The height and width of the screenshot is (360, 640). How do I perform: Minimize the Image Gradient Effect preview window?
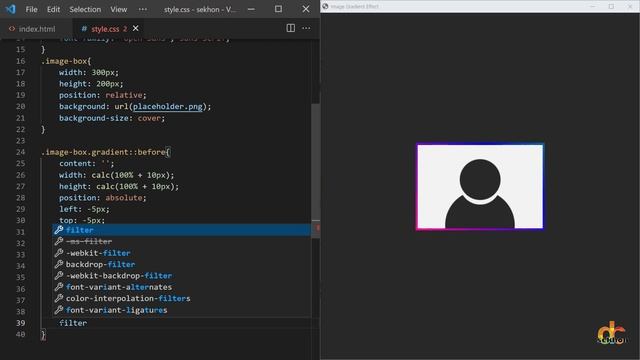(x=593, y=6)
